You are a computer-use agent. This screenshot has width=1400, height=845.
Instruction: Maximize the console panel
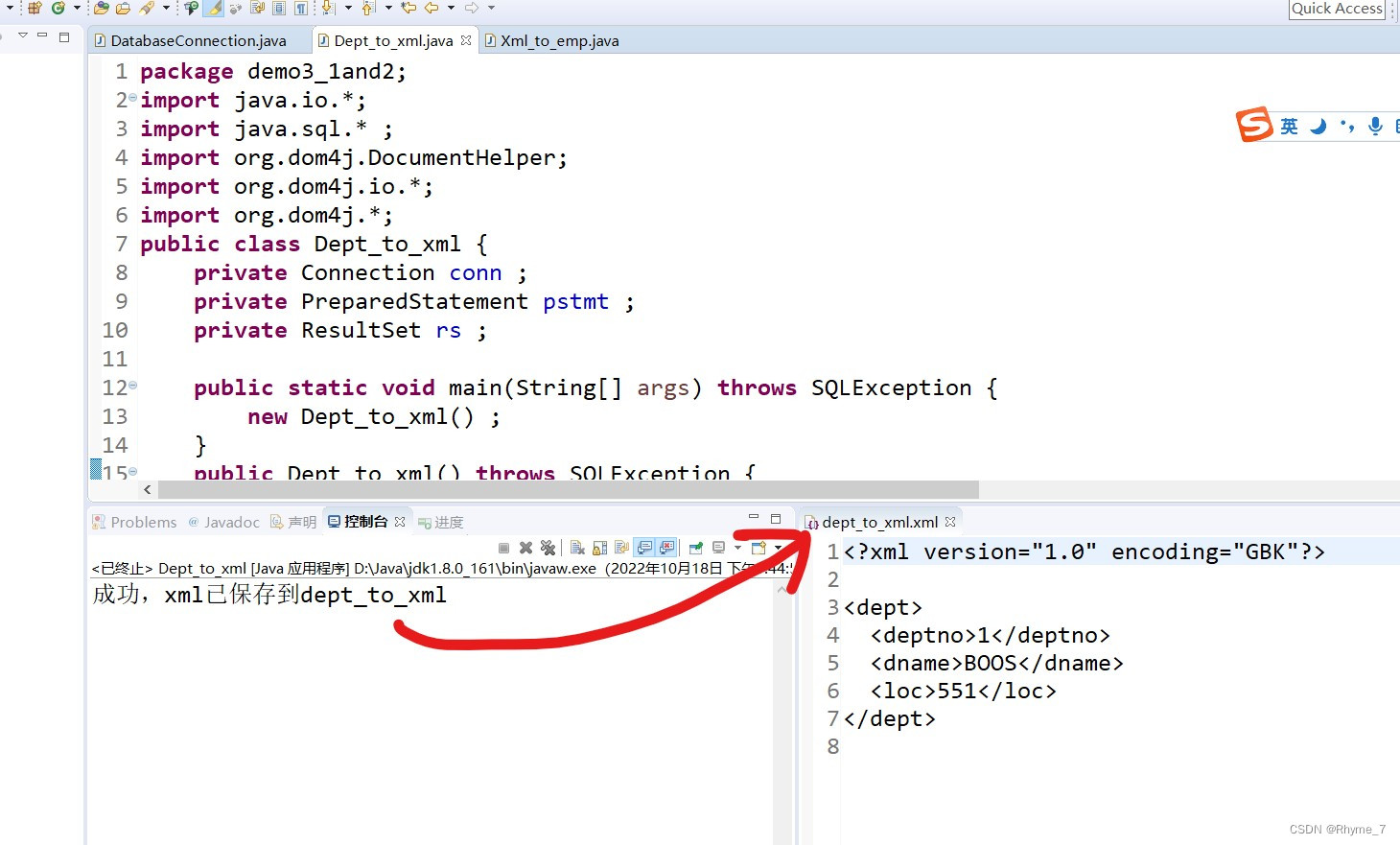[776, 518]
